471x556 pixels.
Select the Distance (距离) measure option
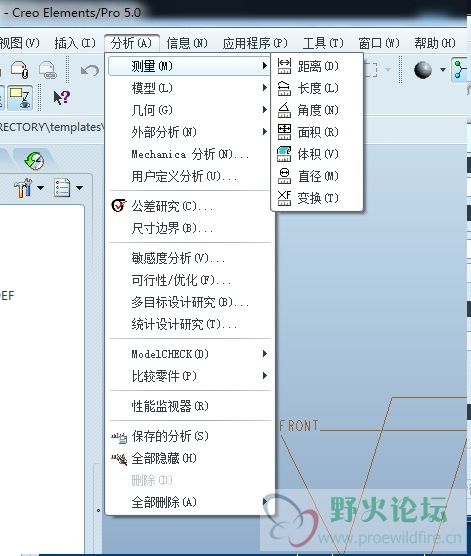click(317, 66)
